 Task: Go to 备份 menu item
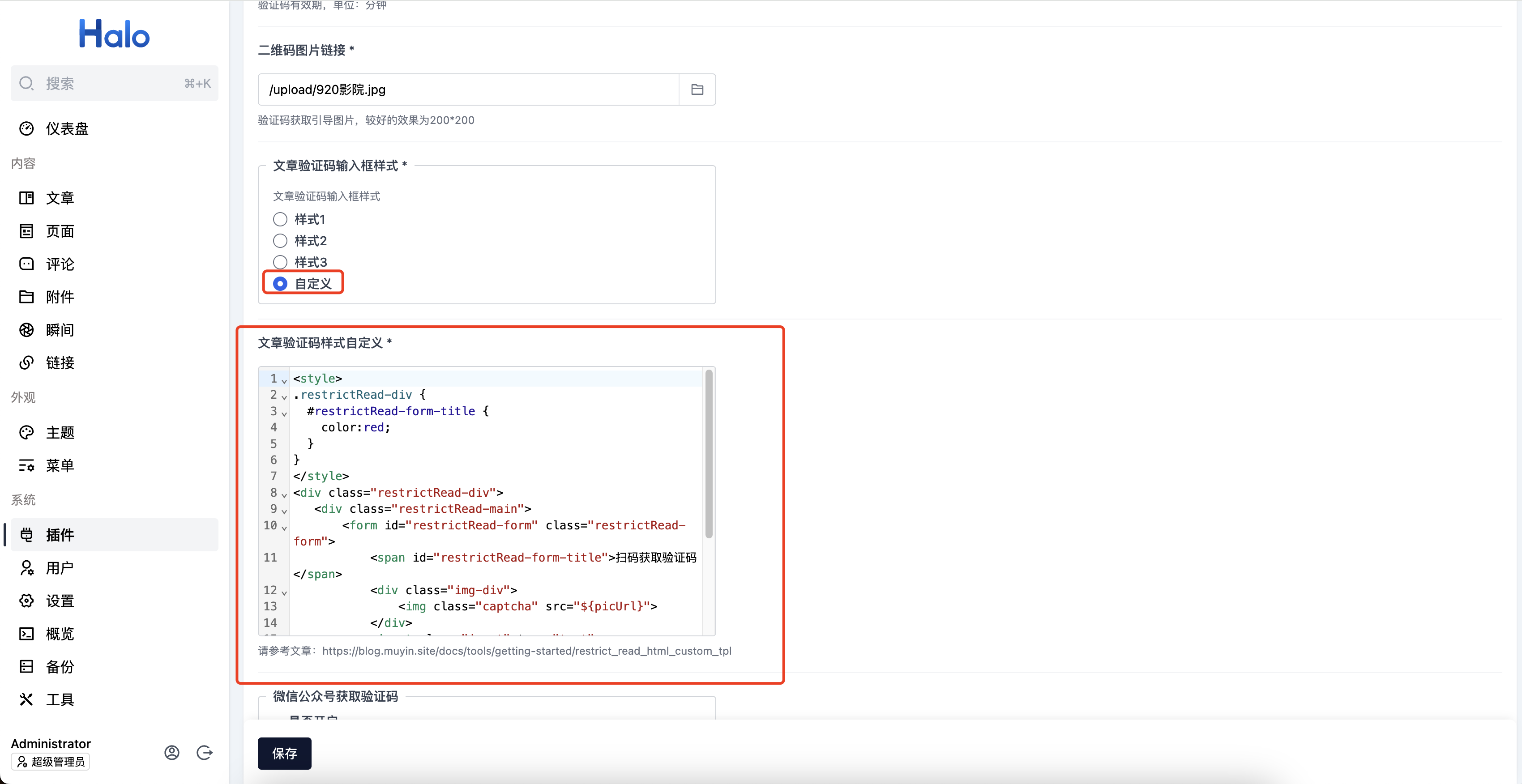(x=114, y=666)
